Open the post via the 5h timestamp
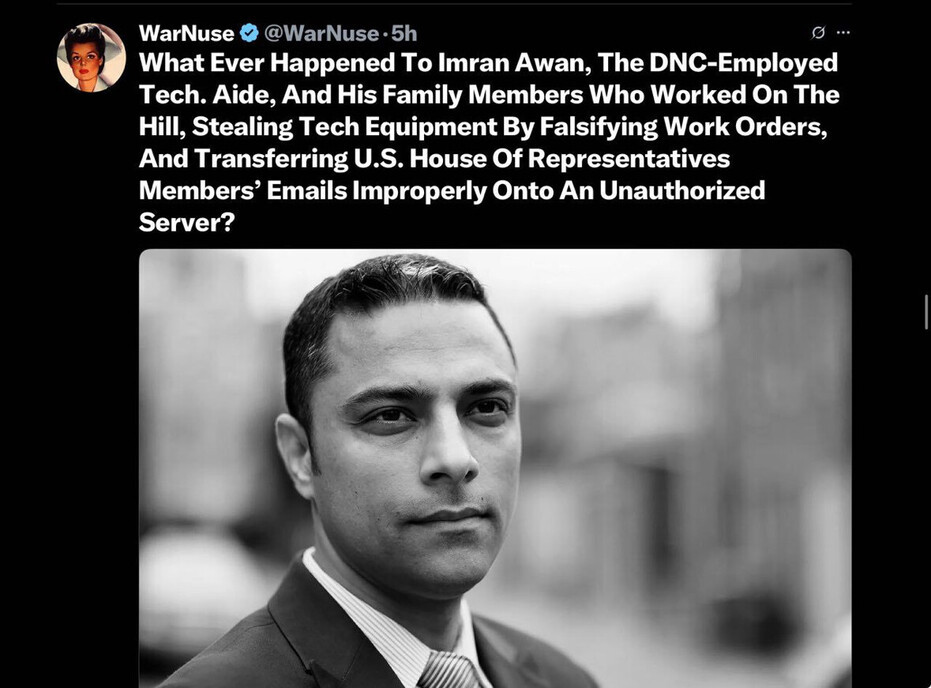Screen dimensions: 931x688 pos(404,33)
